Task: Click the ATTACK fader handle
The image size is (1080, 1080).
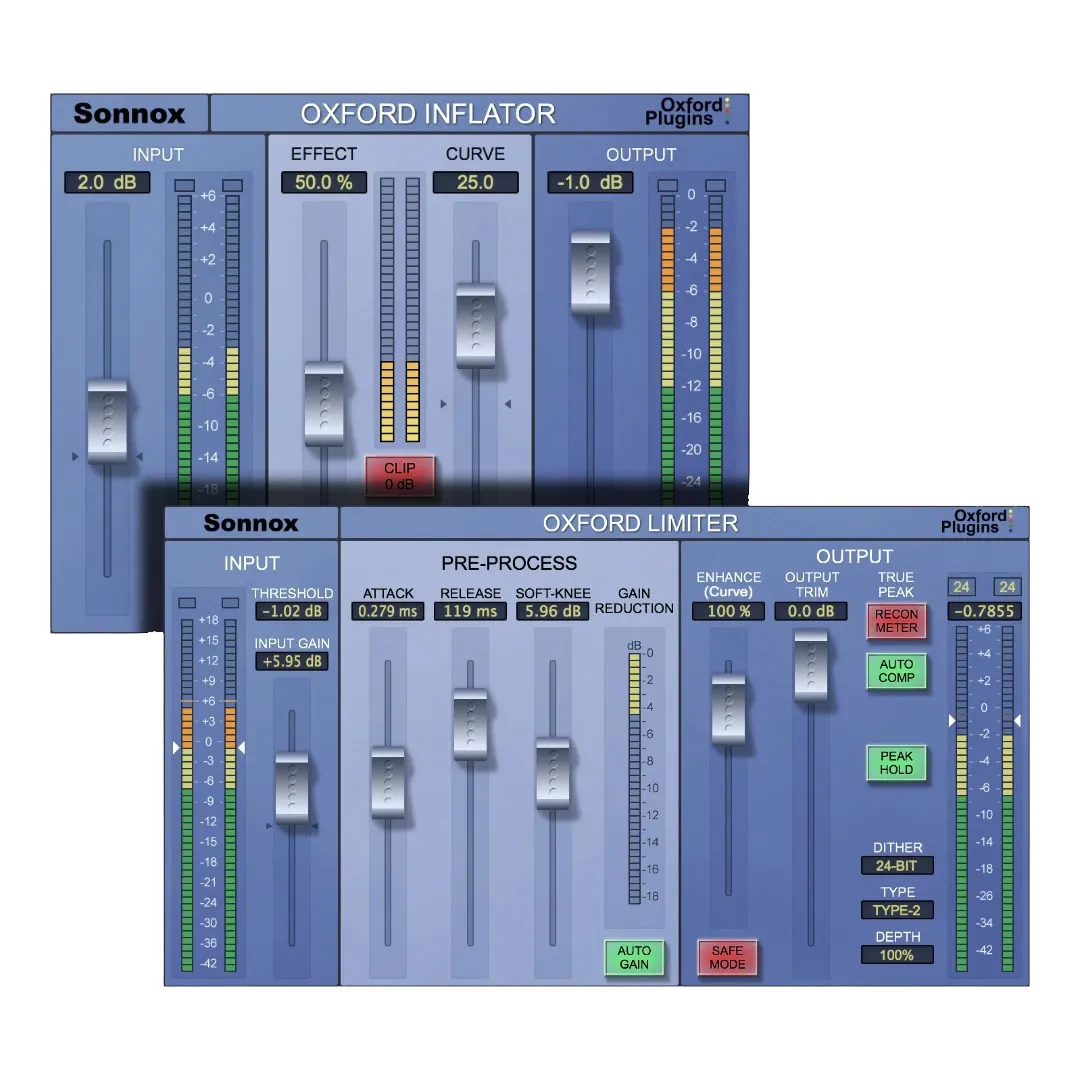Action: click(x=388, y=783)
